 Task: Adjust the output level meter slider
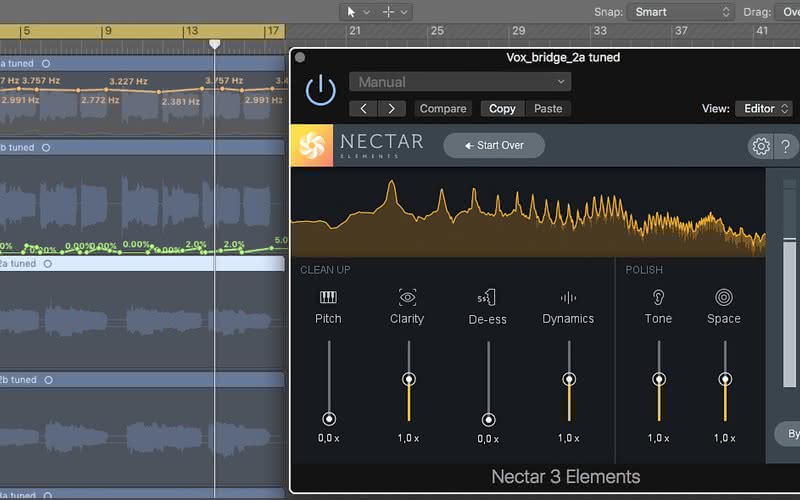(789, 238)
